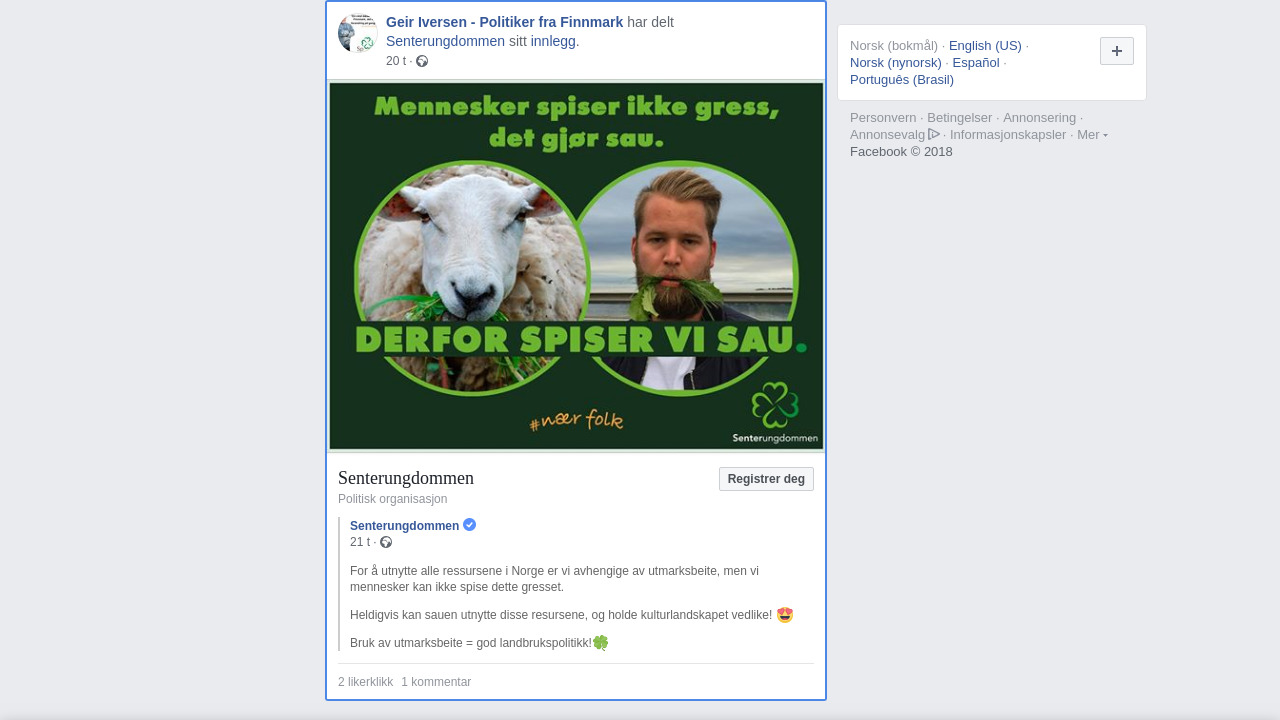Open the innlegg link in the header
Screen dimensions: 1280x720
point(553,41)
